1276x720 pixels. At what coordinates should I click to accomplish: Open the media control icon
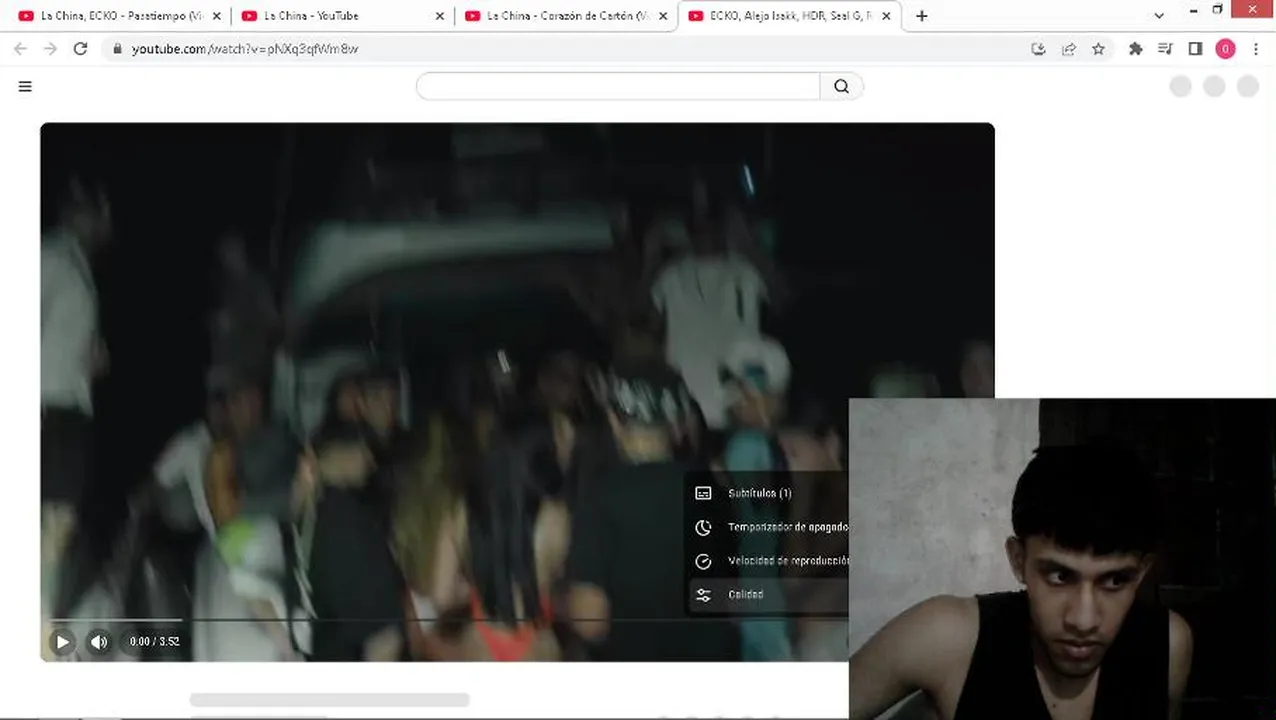[x=1165, y=48]
